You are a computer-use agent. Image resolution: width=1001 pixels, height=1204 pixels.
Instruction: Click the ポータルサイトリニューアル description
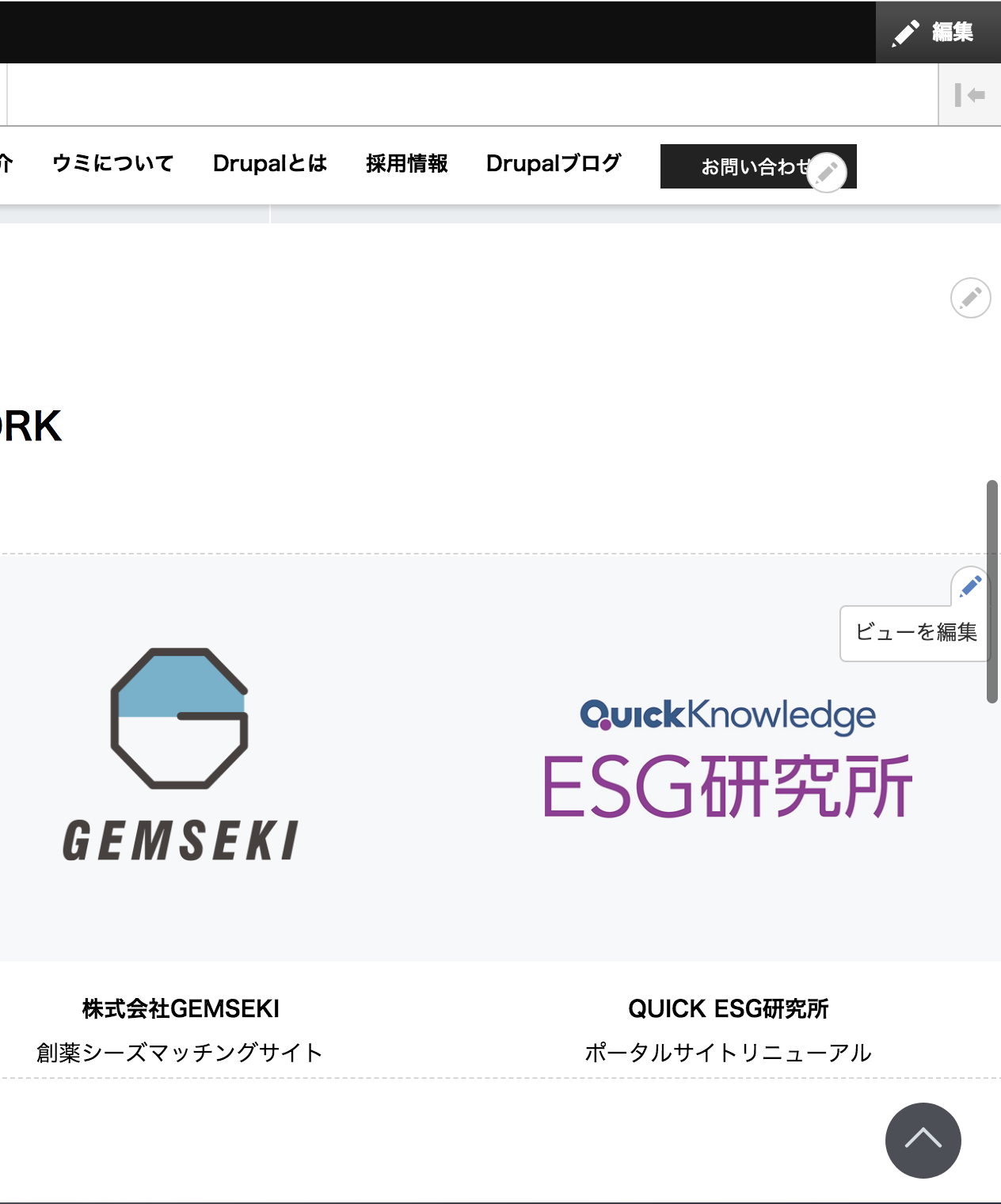[728, 1053]
